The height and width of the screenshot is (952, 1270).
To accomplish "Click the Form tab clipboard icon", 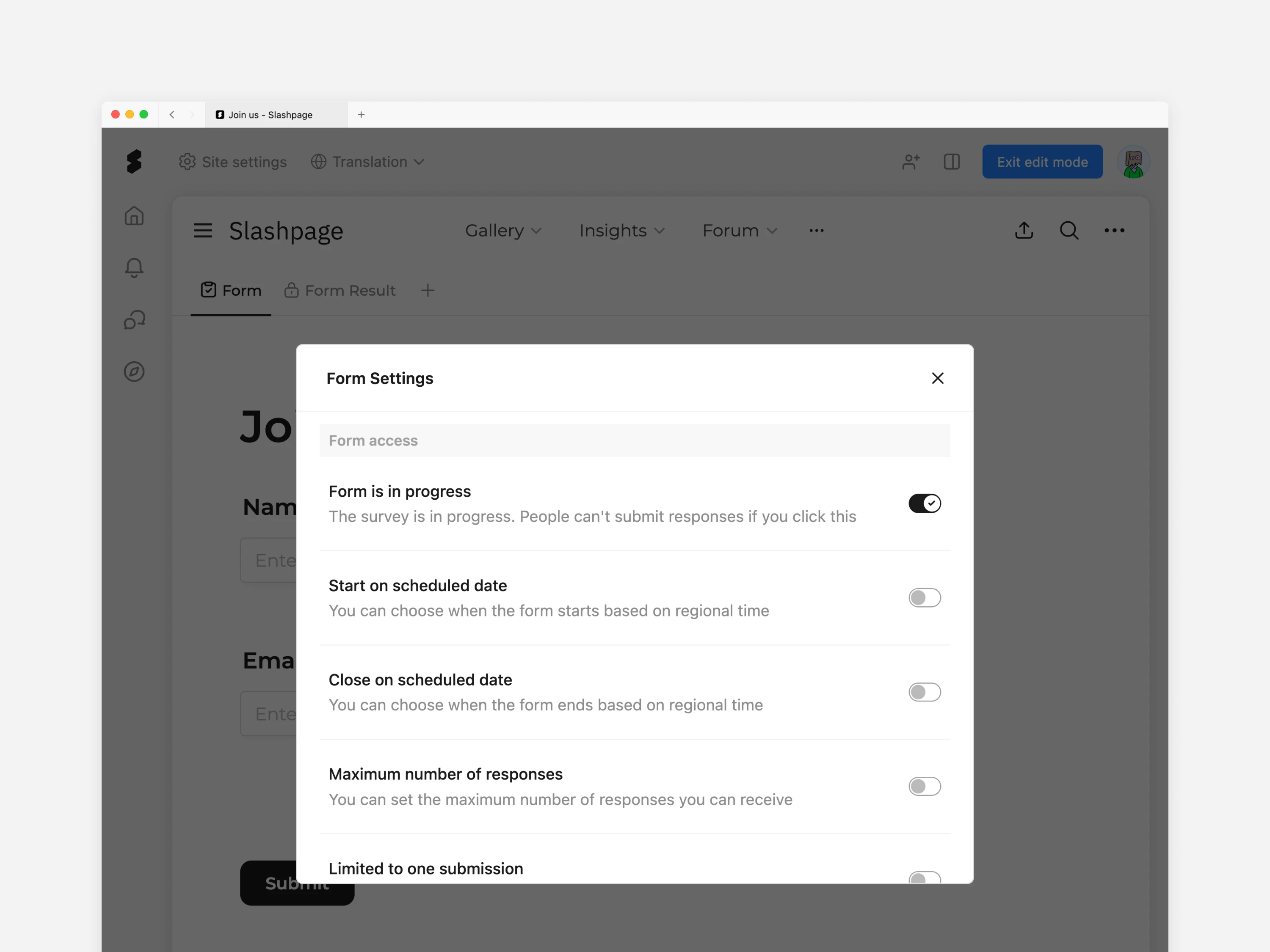I will (208, 290).
